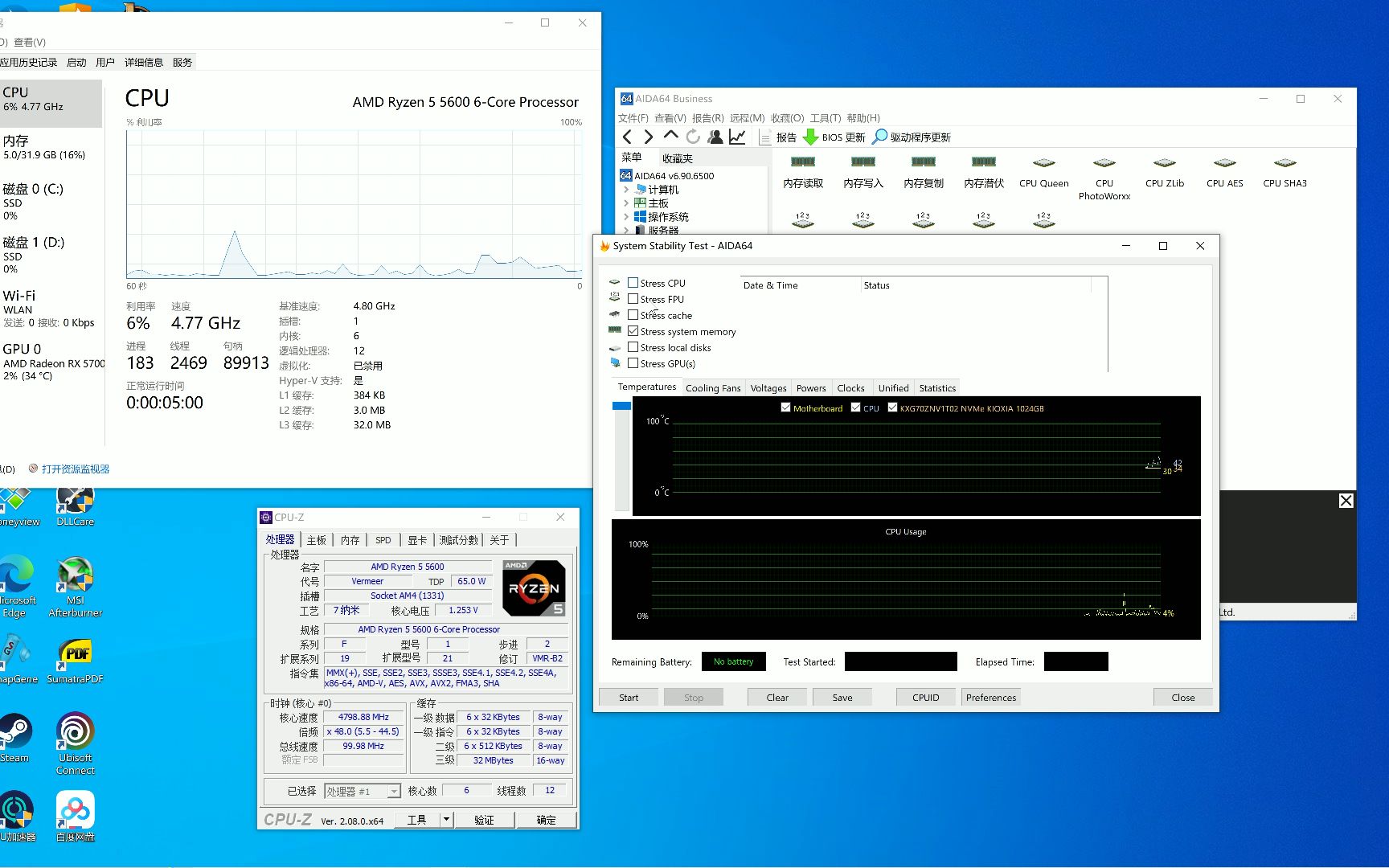Click the Steam desktop icon

pos(14,738)
